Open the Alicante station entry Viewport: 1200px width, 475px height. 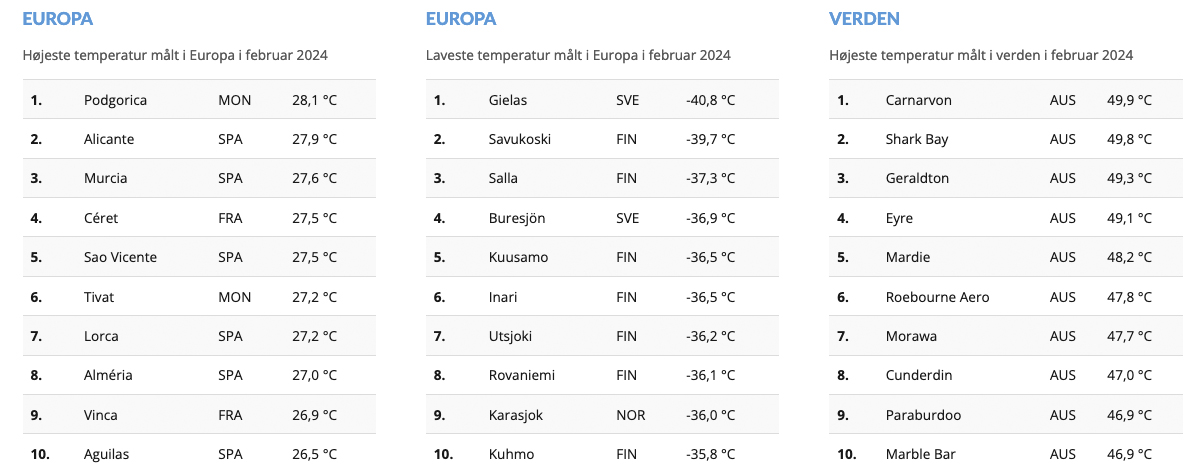tap(109, 139)
